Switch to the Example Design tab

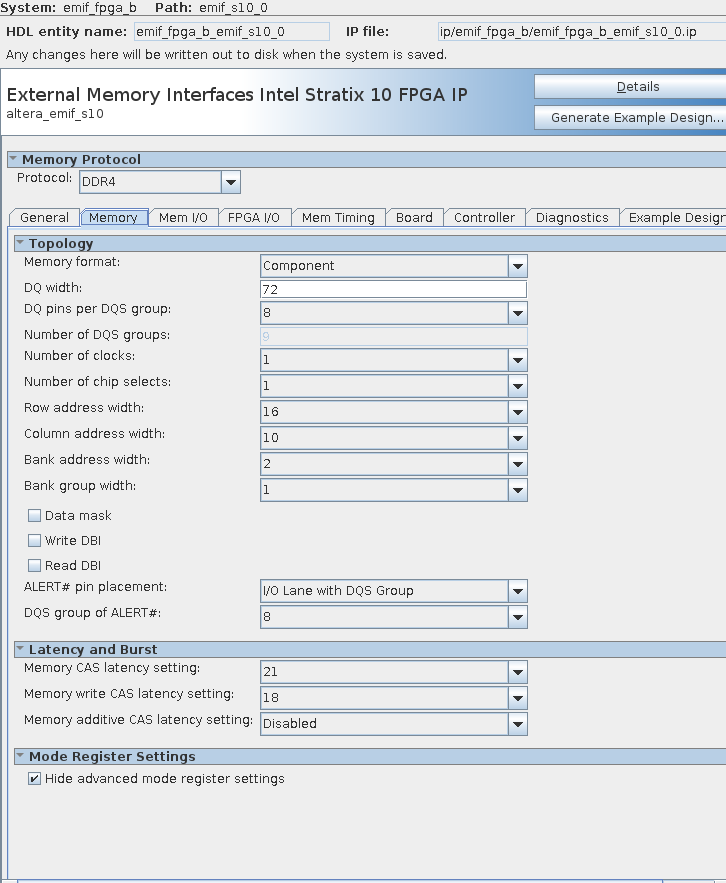coord(674,218)
